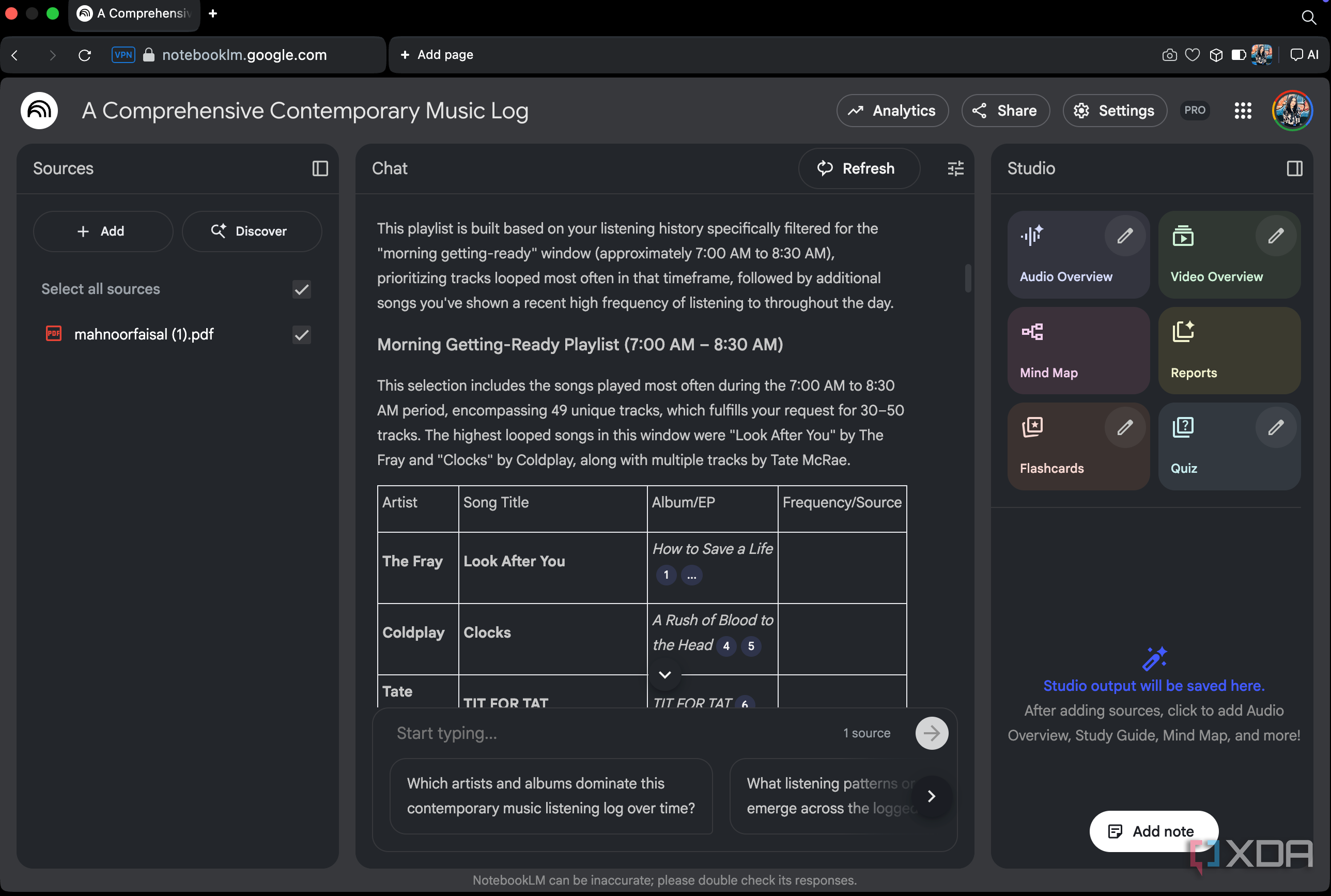Click the NotebookLM logo icon
The image size is (1331, 896).
39,110
